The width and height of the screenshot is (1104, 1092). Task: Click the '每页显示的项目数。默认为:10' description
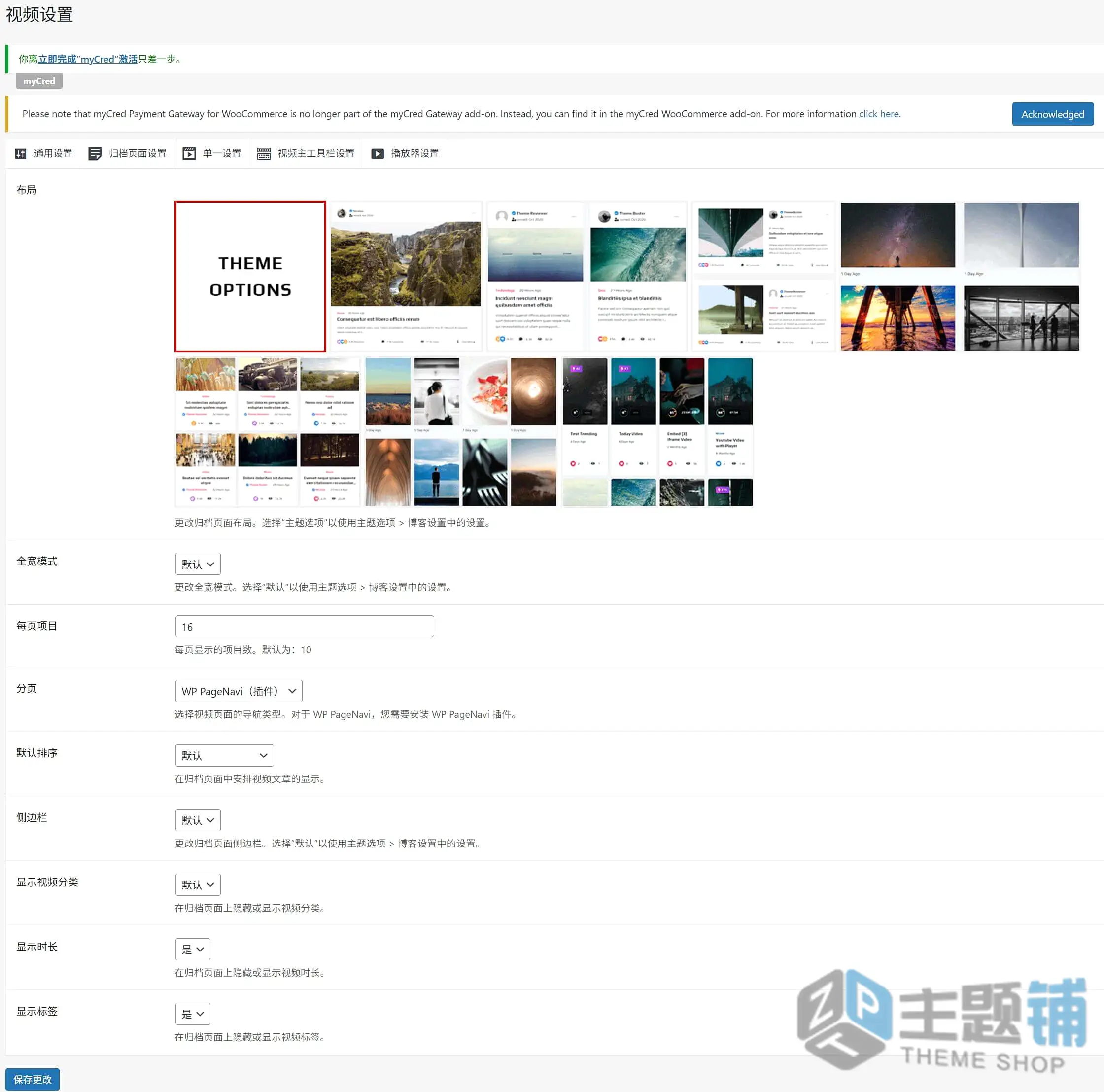coord(243,649)
